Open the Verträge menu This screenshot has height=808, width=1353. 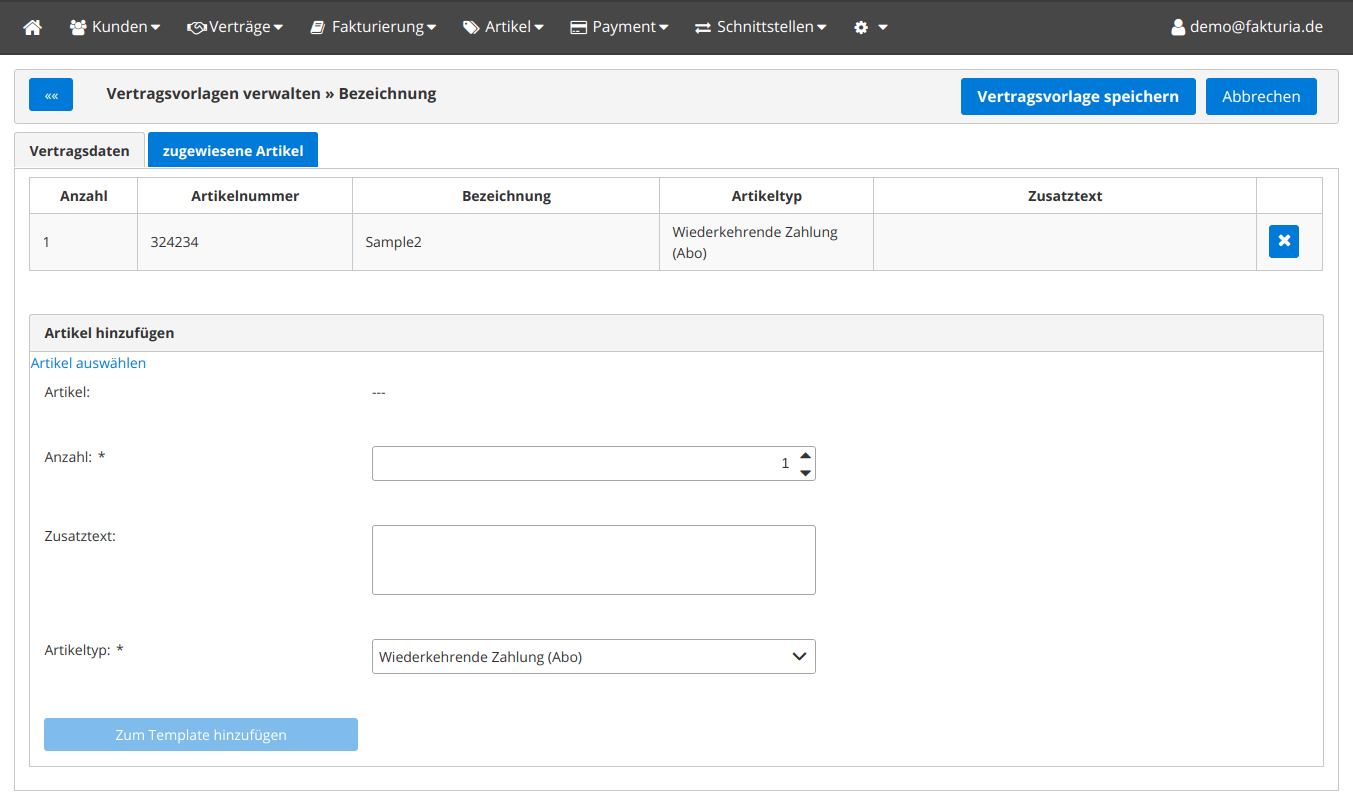(x=235, y=27)
